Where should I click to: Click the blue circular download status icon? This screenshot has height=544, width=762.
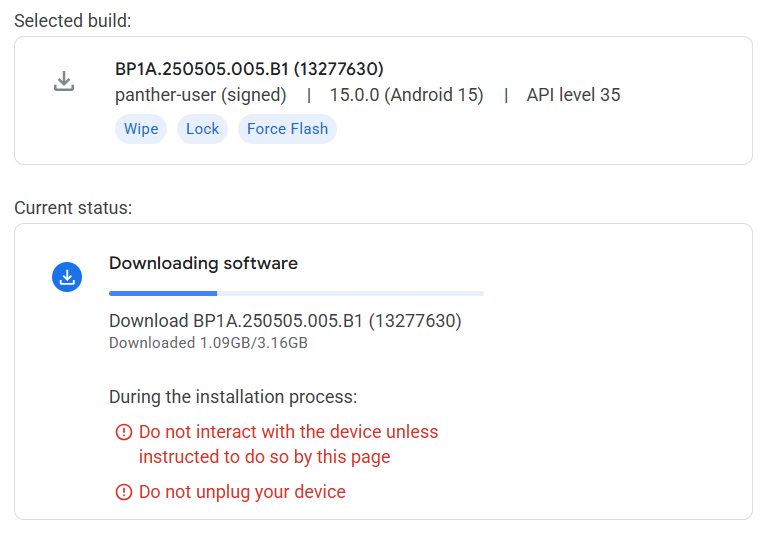66,277
